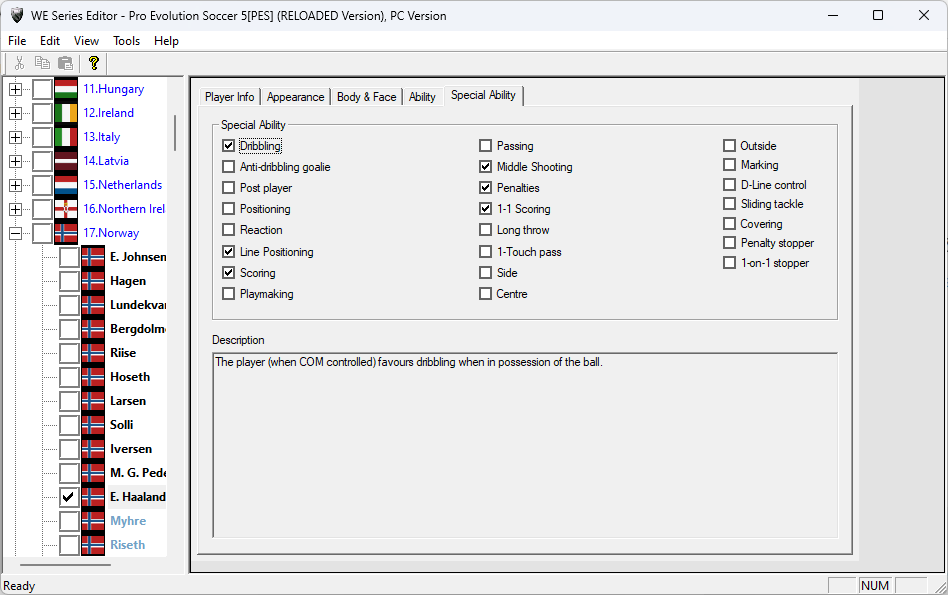
Task: Click the Ireland flag icon
Action: click(66, 113)
